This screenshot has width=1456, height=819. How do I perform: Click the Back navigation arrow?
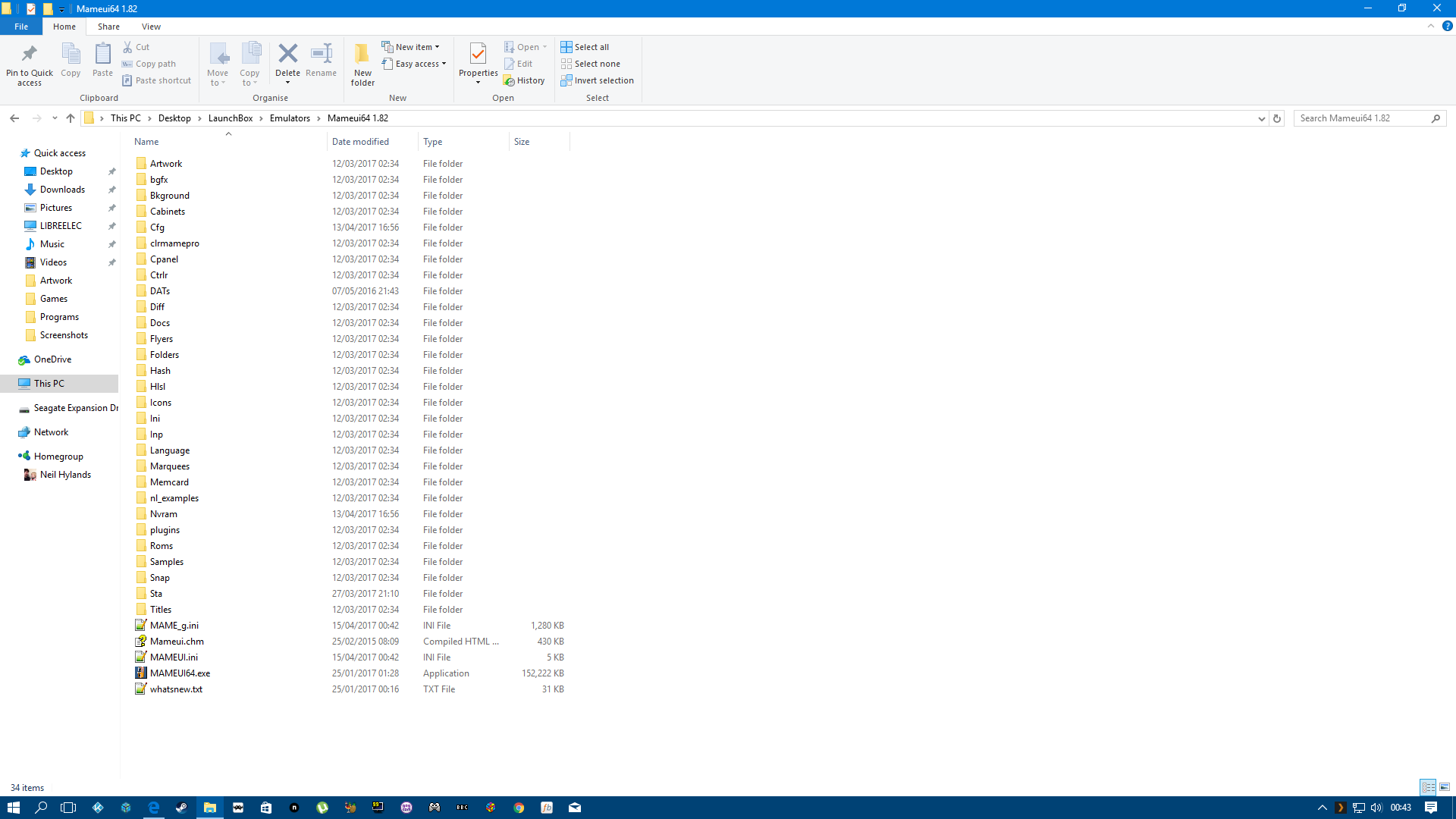14,118
